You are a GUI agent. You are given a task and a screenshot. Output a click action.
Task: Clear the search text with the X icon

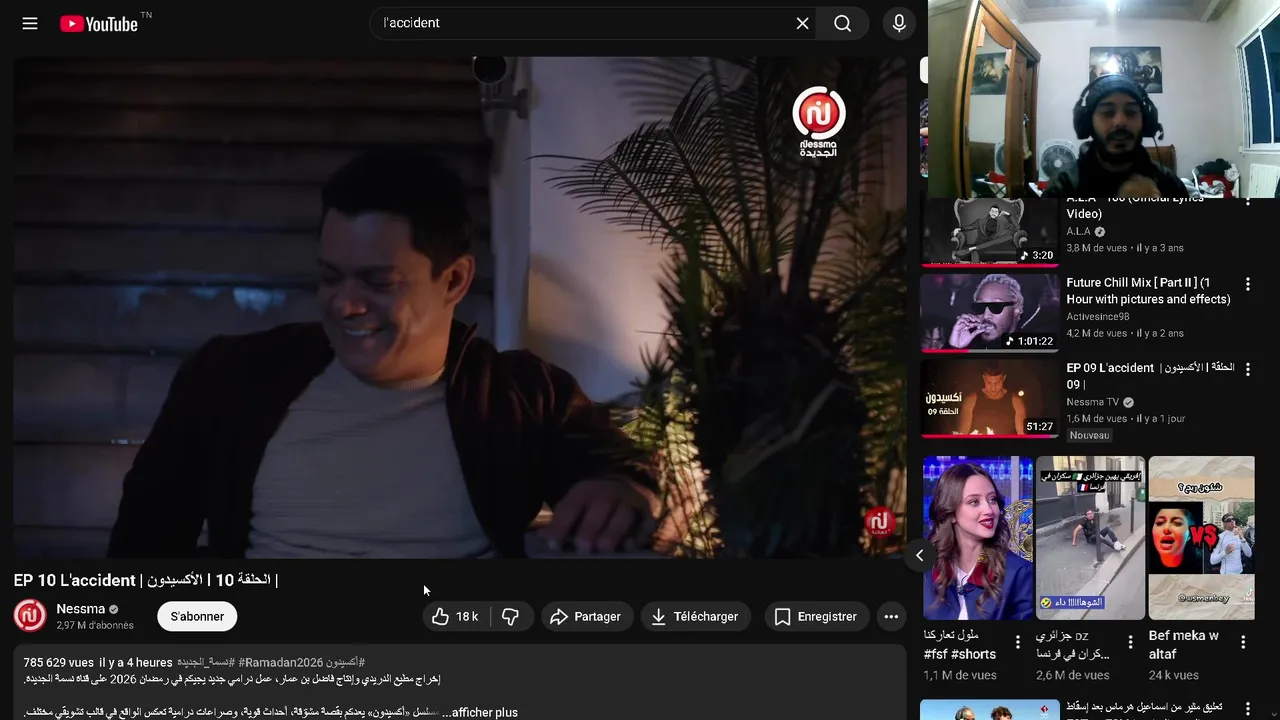click(x=802, y=23)
